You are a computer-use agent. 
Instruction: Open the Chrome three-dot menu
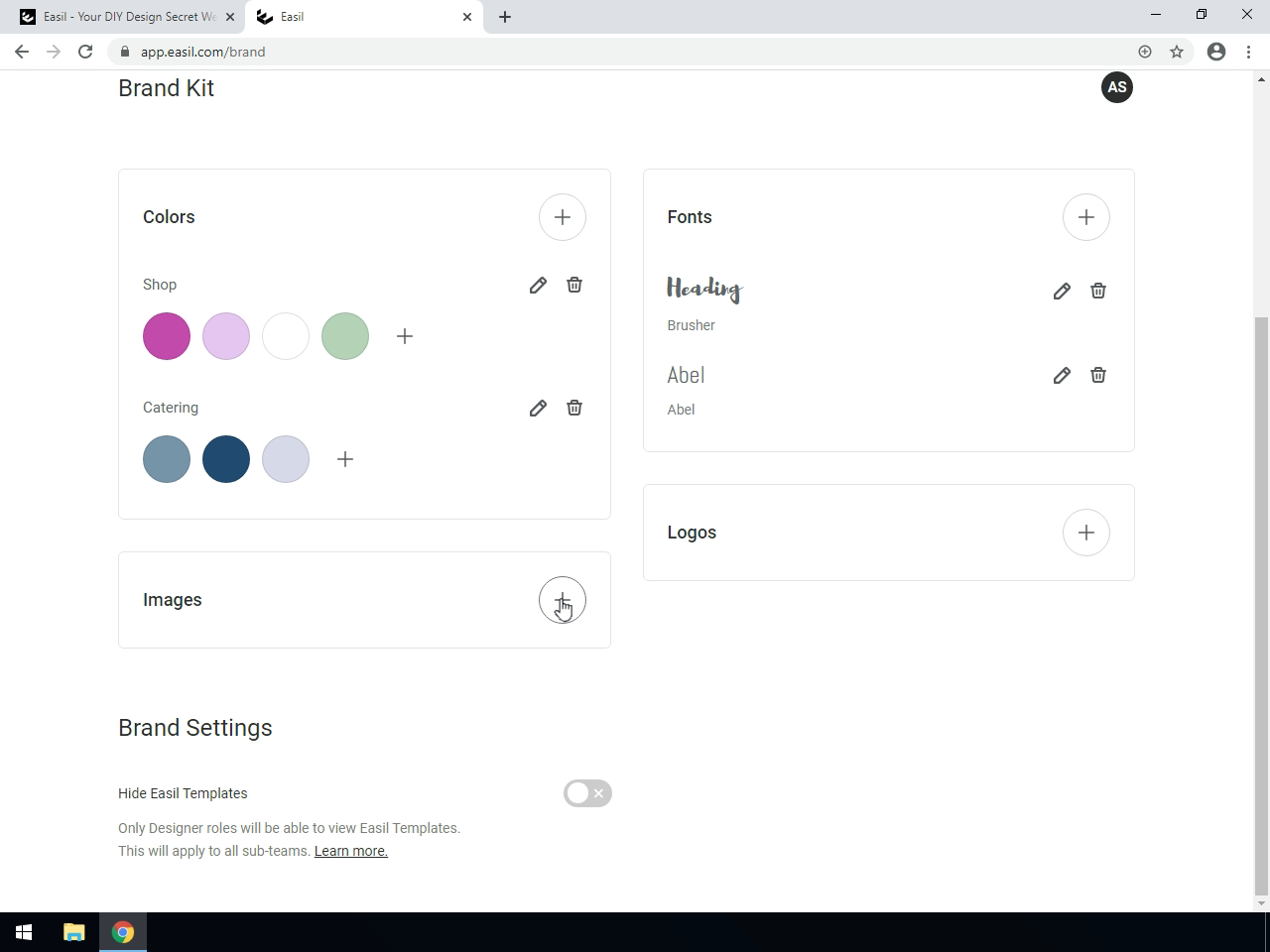(1248, 52)
